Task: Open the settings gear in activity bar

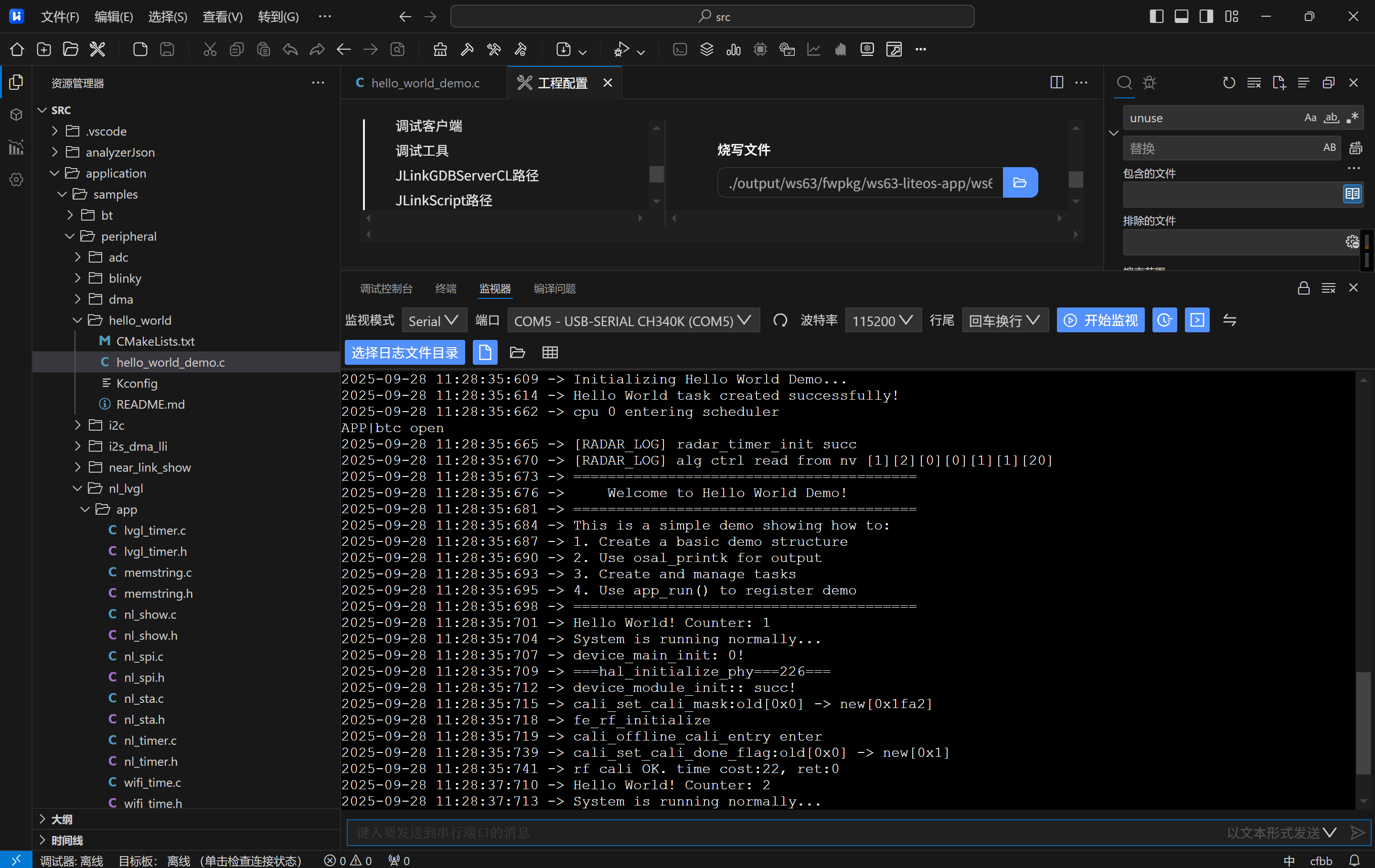Action: point(17,180)
